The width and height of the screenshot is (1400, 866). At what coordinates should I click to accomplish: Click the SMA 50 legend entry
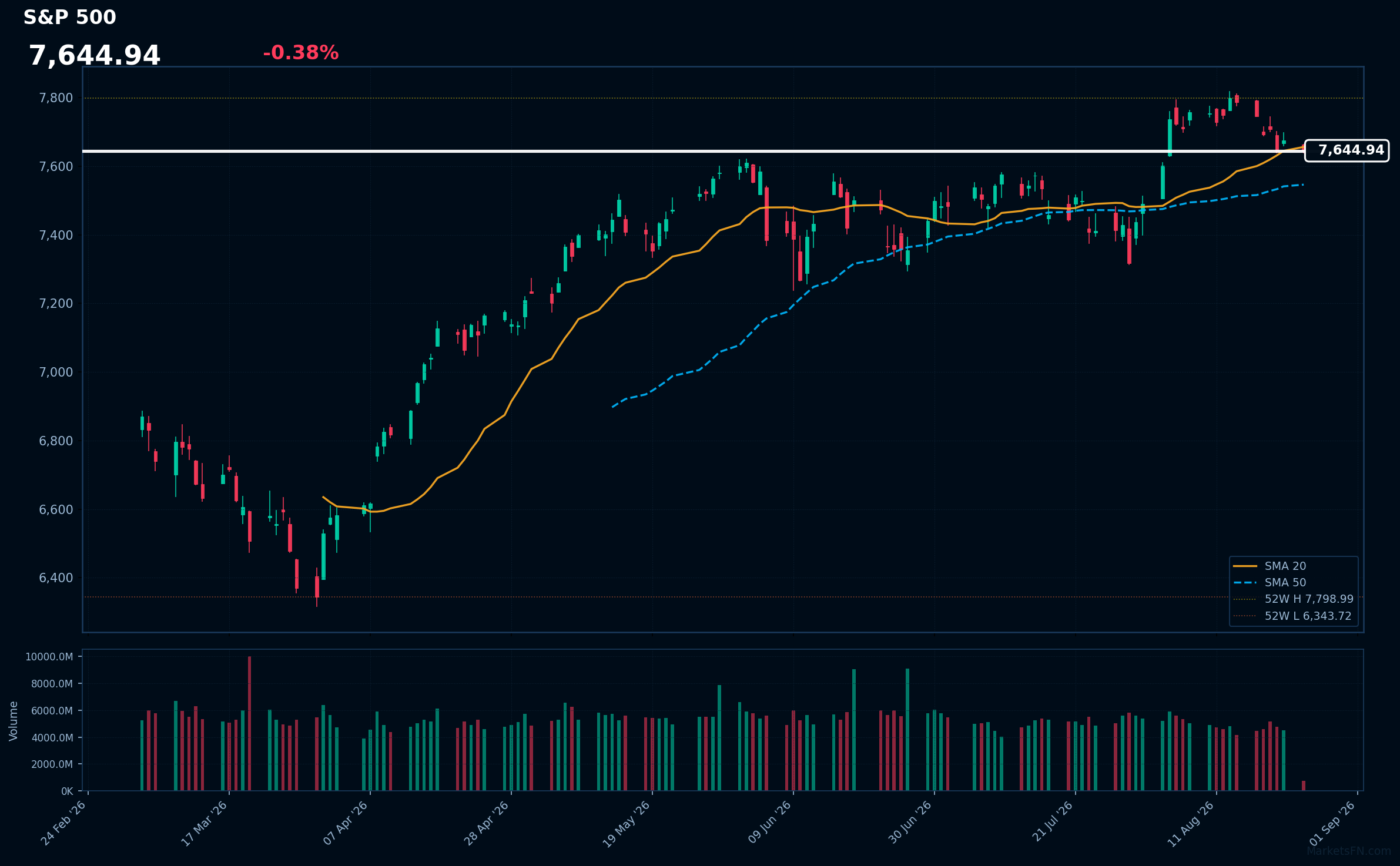tap(1270, 582)
